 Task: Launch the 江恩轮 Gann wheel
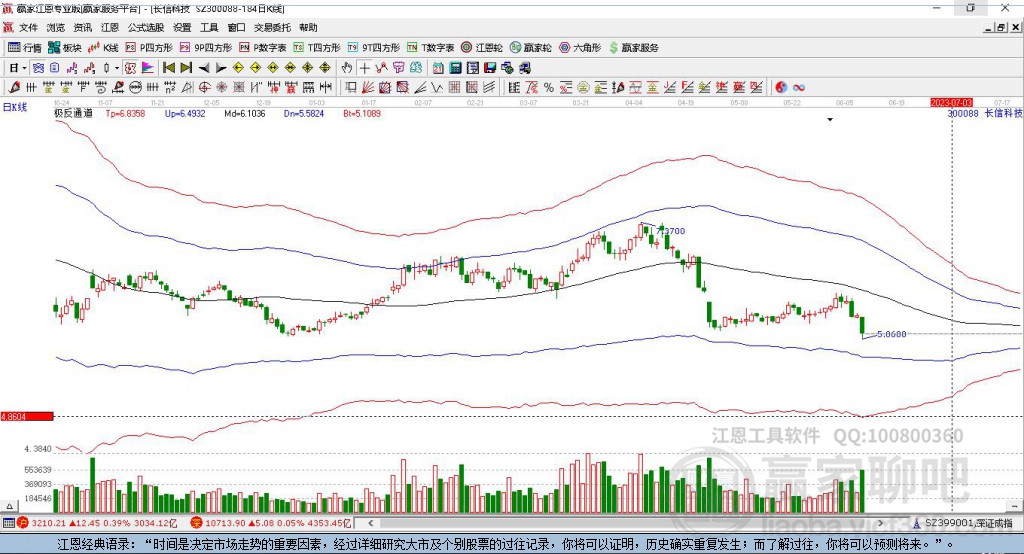tap(482, 48)
